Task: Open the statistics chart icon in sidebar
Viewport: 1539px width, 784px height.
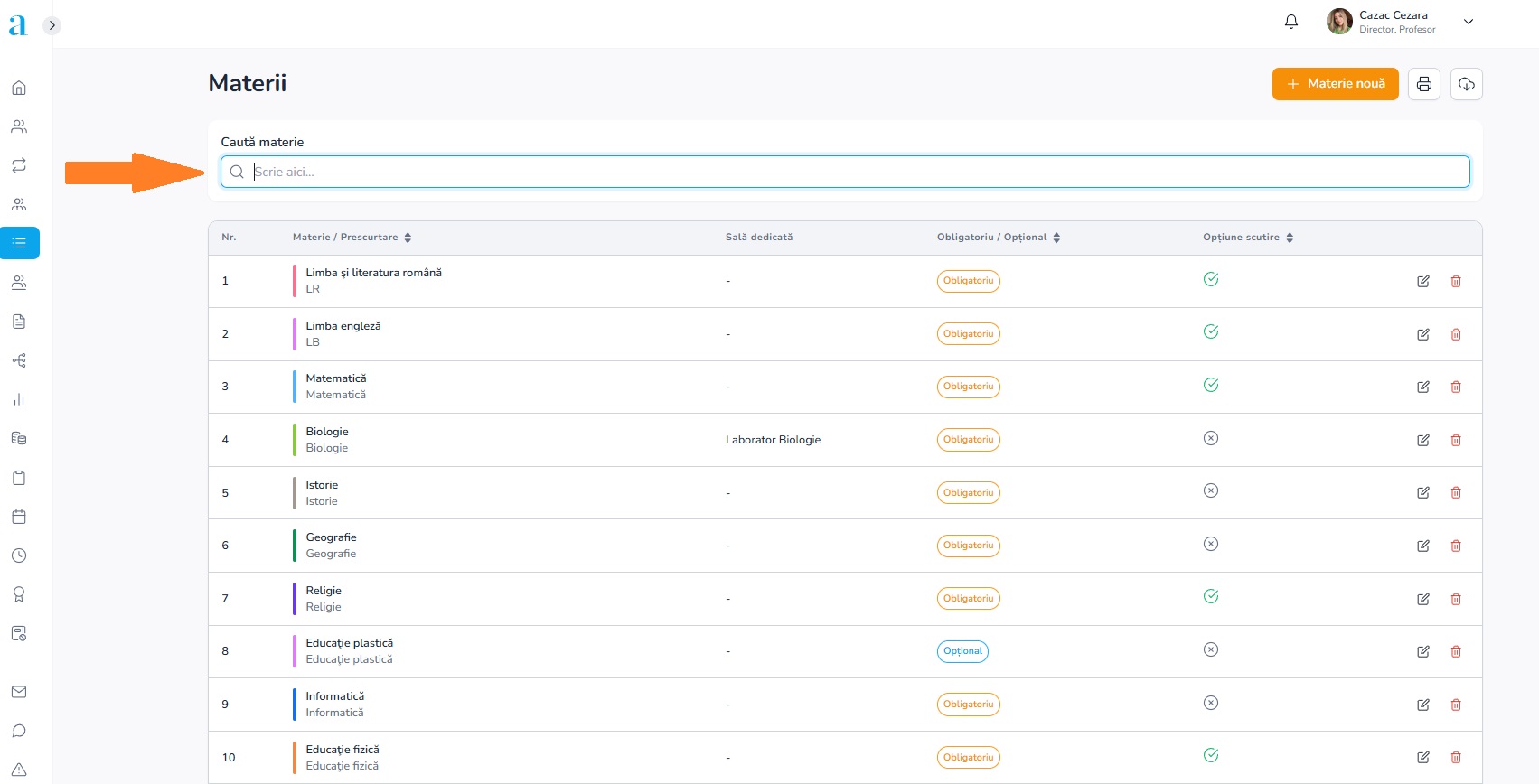Action: (x=19, y=399)
